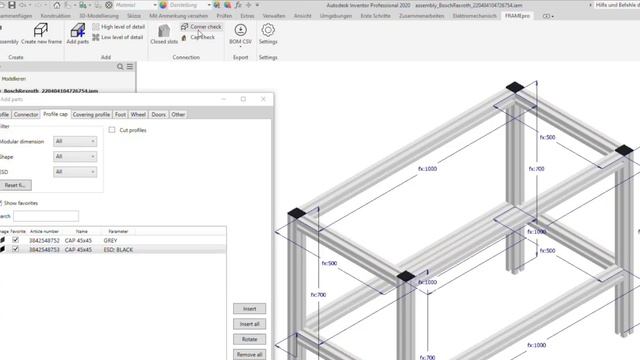Image resolution: width=640 pixels, height=360 pixels.
Task: Select the ESD: BLACK cap row
Action: pos(113,249)
